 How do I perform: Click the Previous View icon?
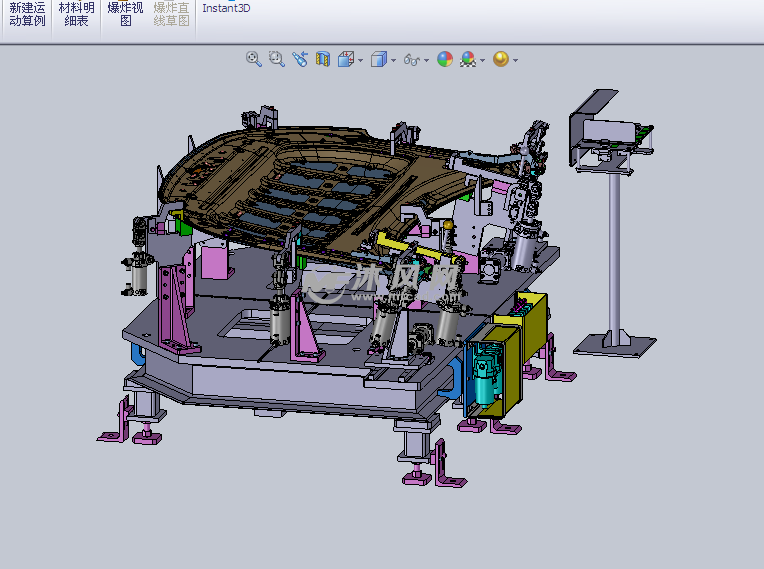[x=300, y=60]
